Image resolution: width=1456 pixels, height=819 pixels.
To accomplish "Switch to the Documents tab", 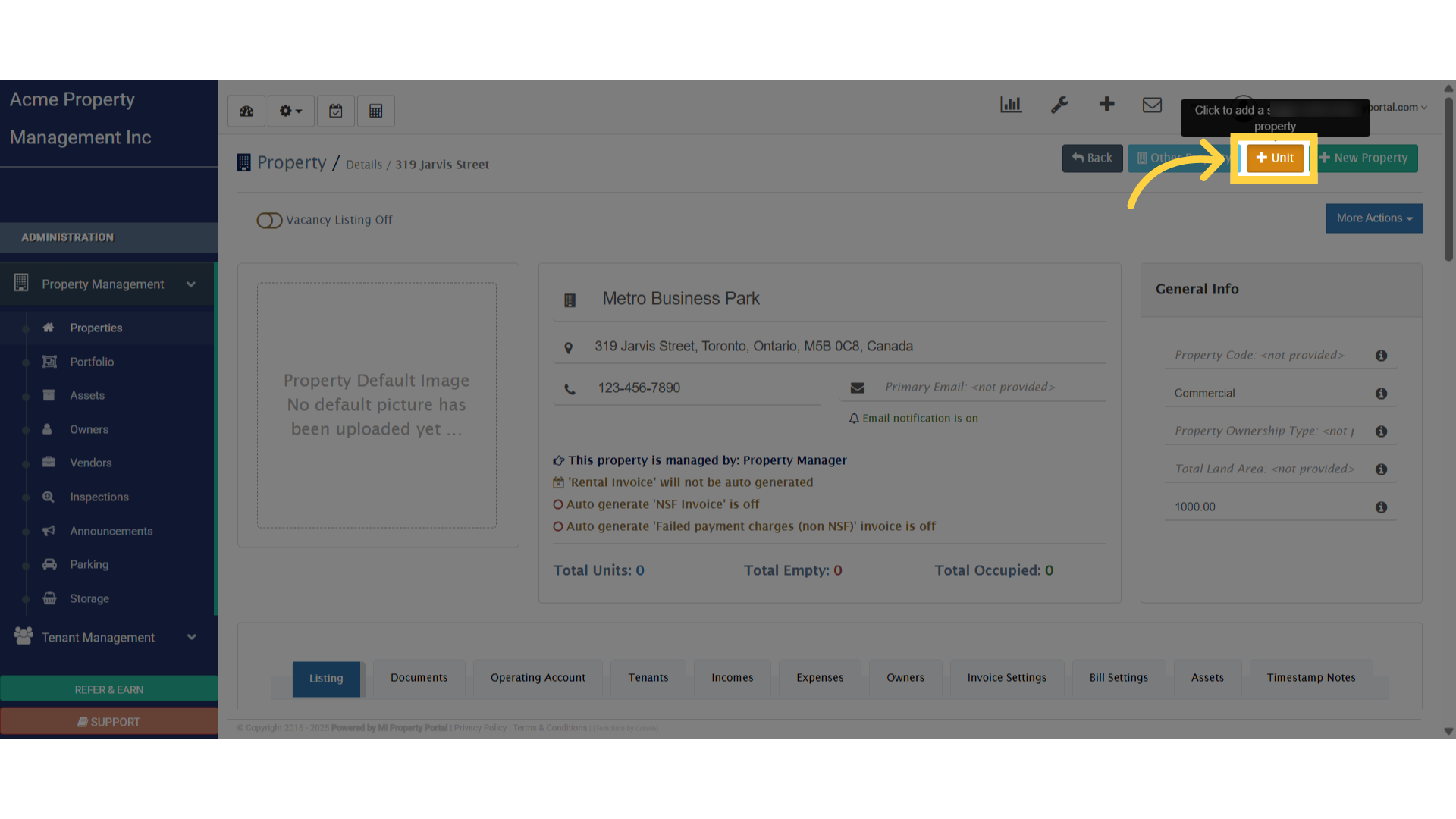I will 419,678.
